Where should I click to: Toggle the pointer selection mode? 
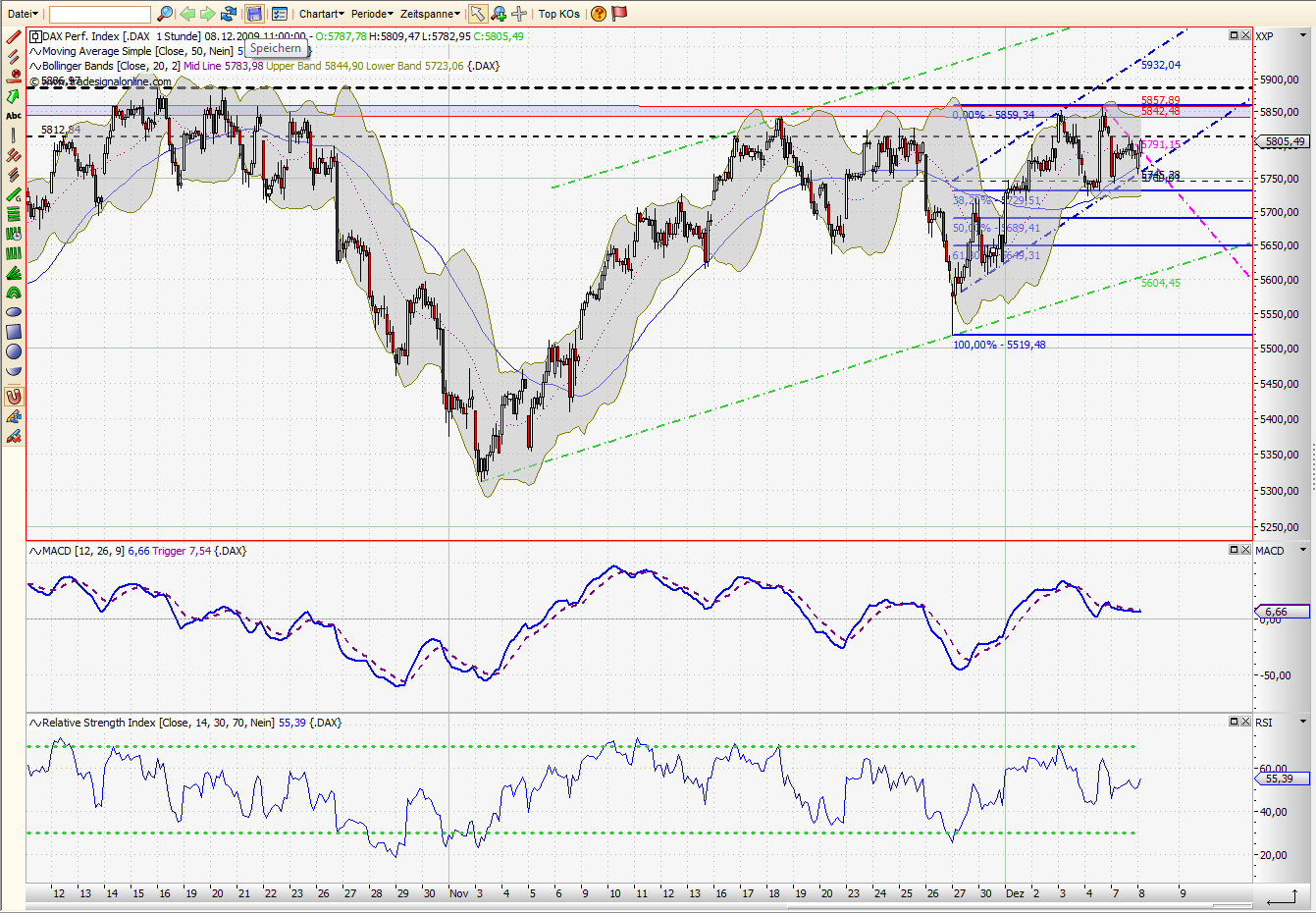479,13
